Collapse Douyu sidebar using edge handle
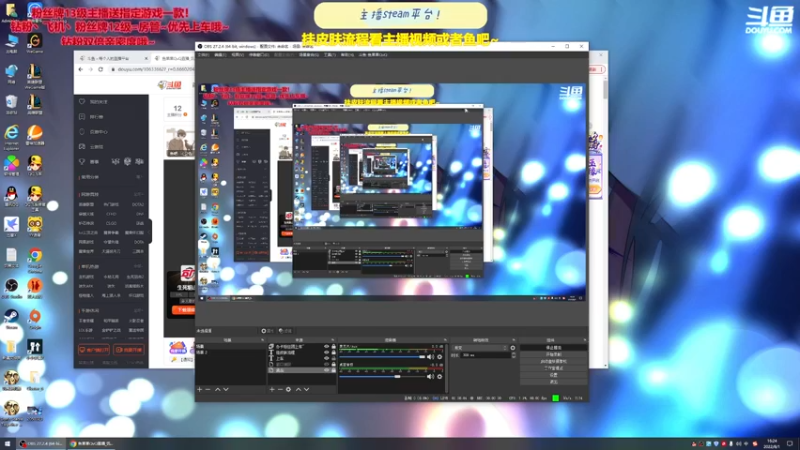The height and width of the screenshot is (450, 800). point(150,231)
